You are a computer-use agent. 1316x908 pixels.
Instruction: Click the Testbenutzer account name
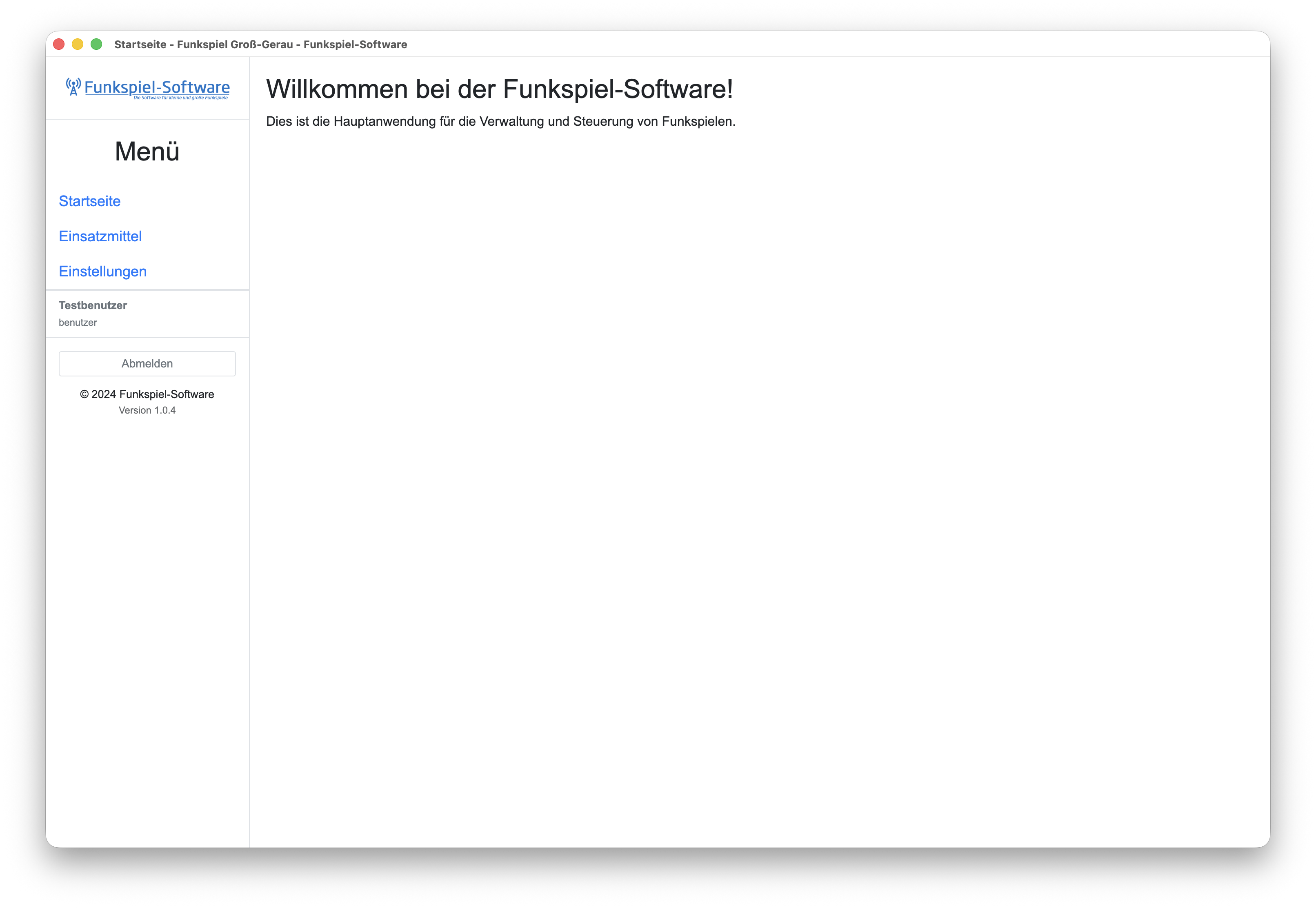[x=93, y=305]
